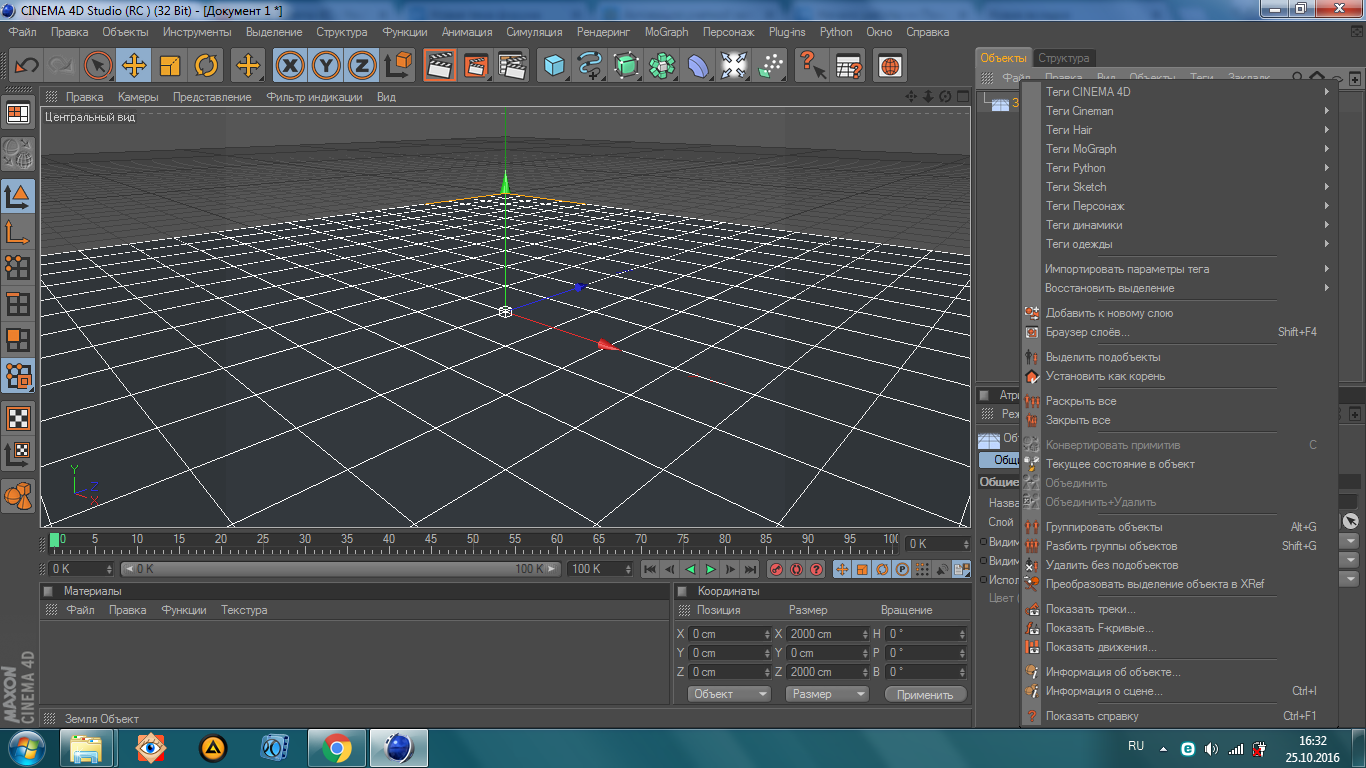The height and width of the screenshot is (768, 1366).
Task: Click the Model mode icon in sidebar
Action: coord(18,196)
